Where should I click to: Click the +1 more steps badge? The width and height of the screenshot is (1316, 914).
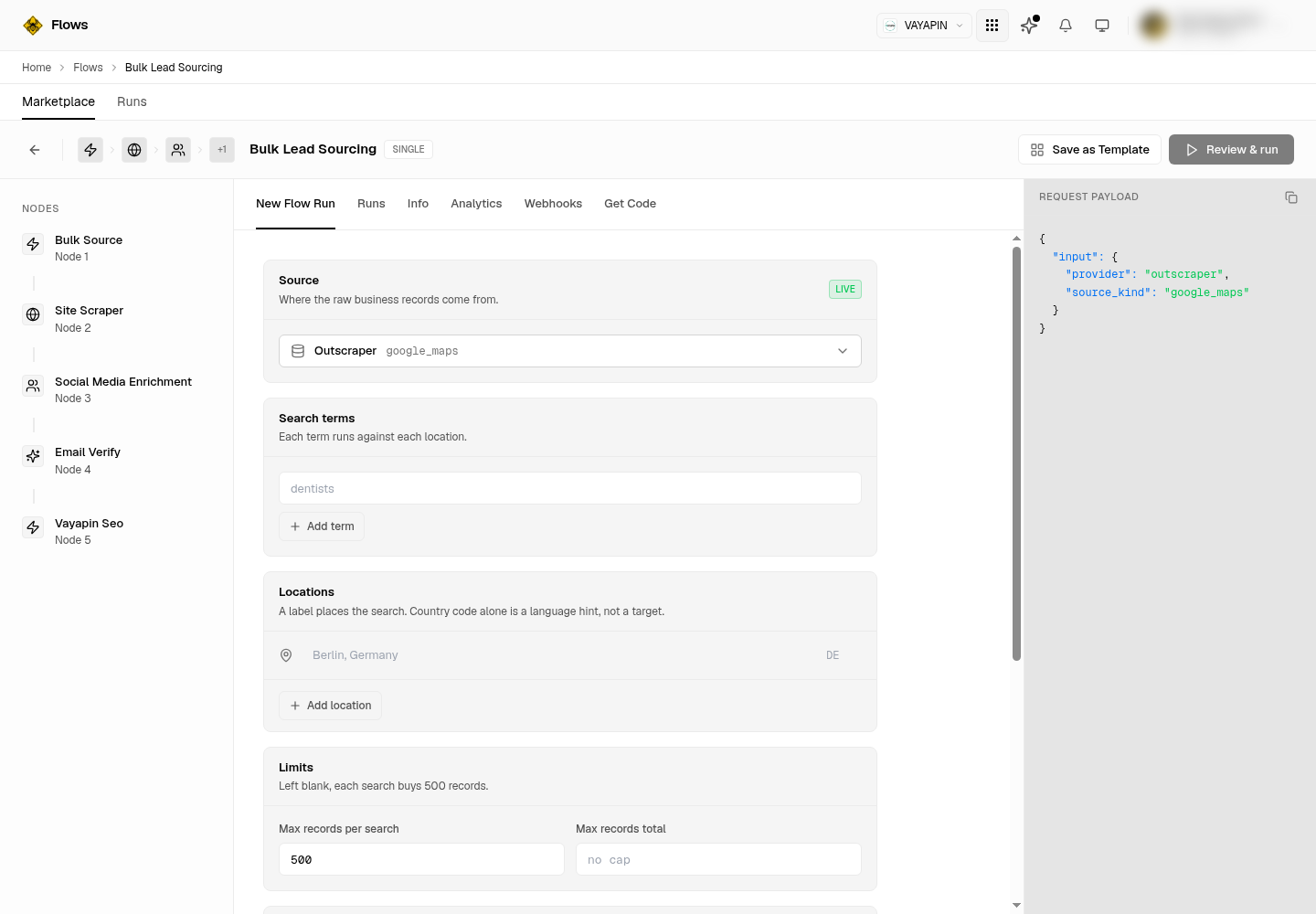pos(222,150)
